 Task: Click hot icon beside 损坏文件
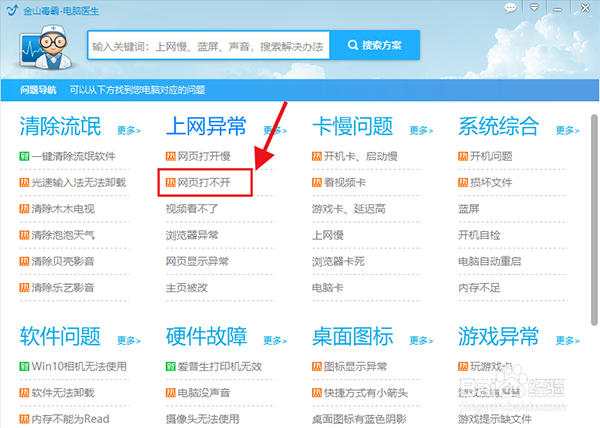tap(463, 182)
